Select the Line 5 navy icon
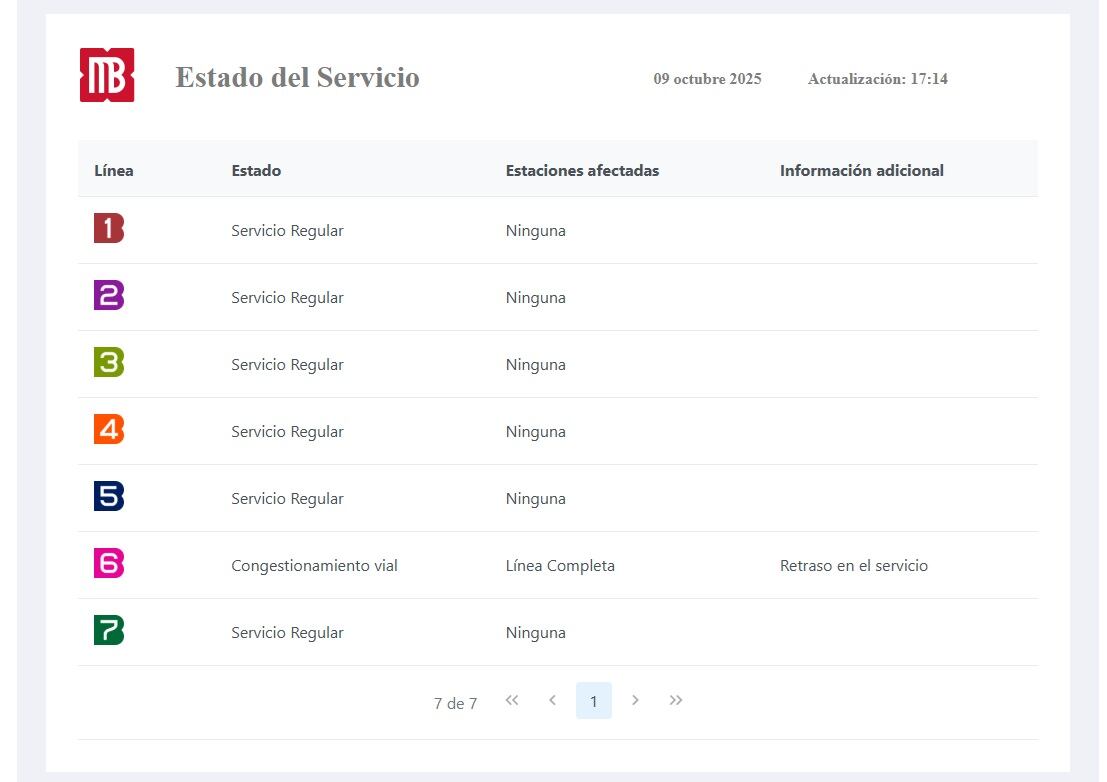The image size is (1107, 782). click(109, 496)
